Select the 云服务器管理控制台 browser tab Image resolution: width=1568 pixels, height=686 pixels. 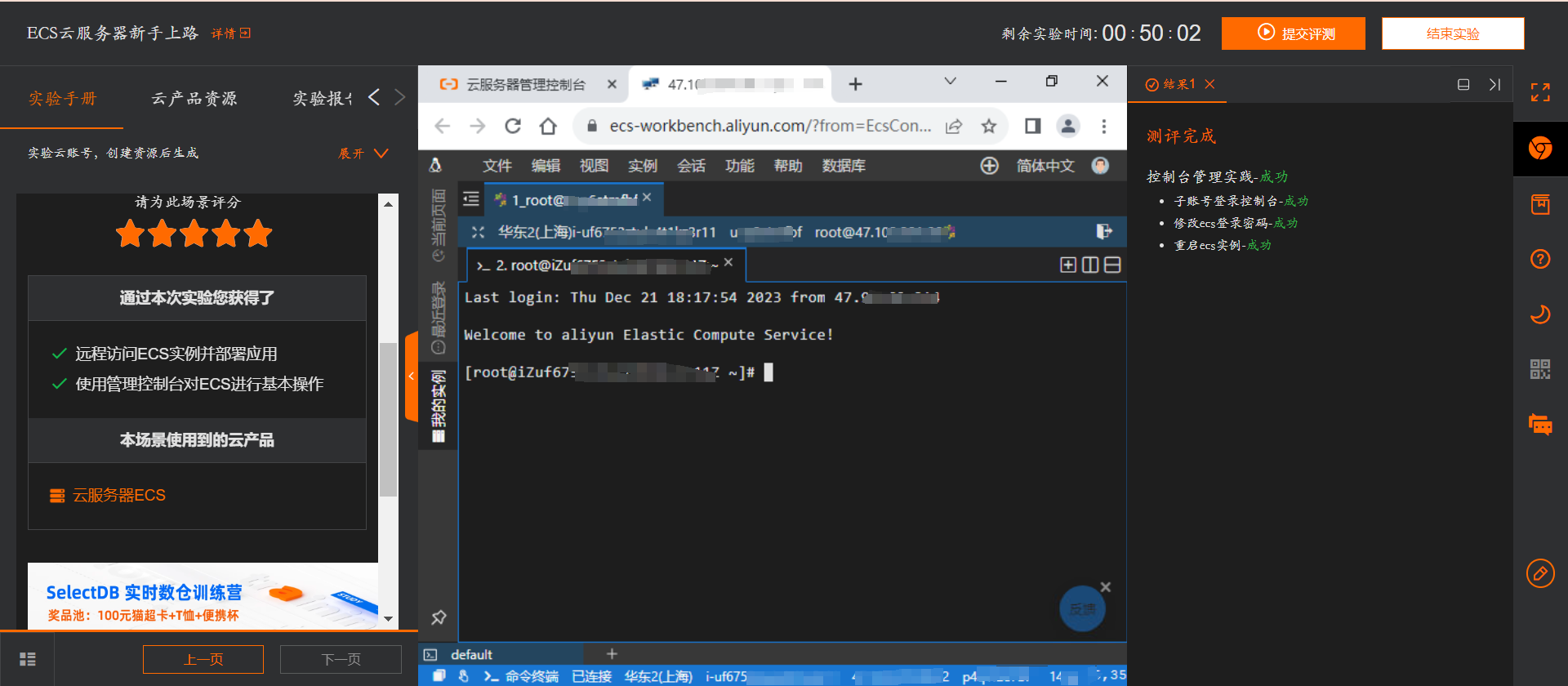coord(525,84)
